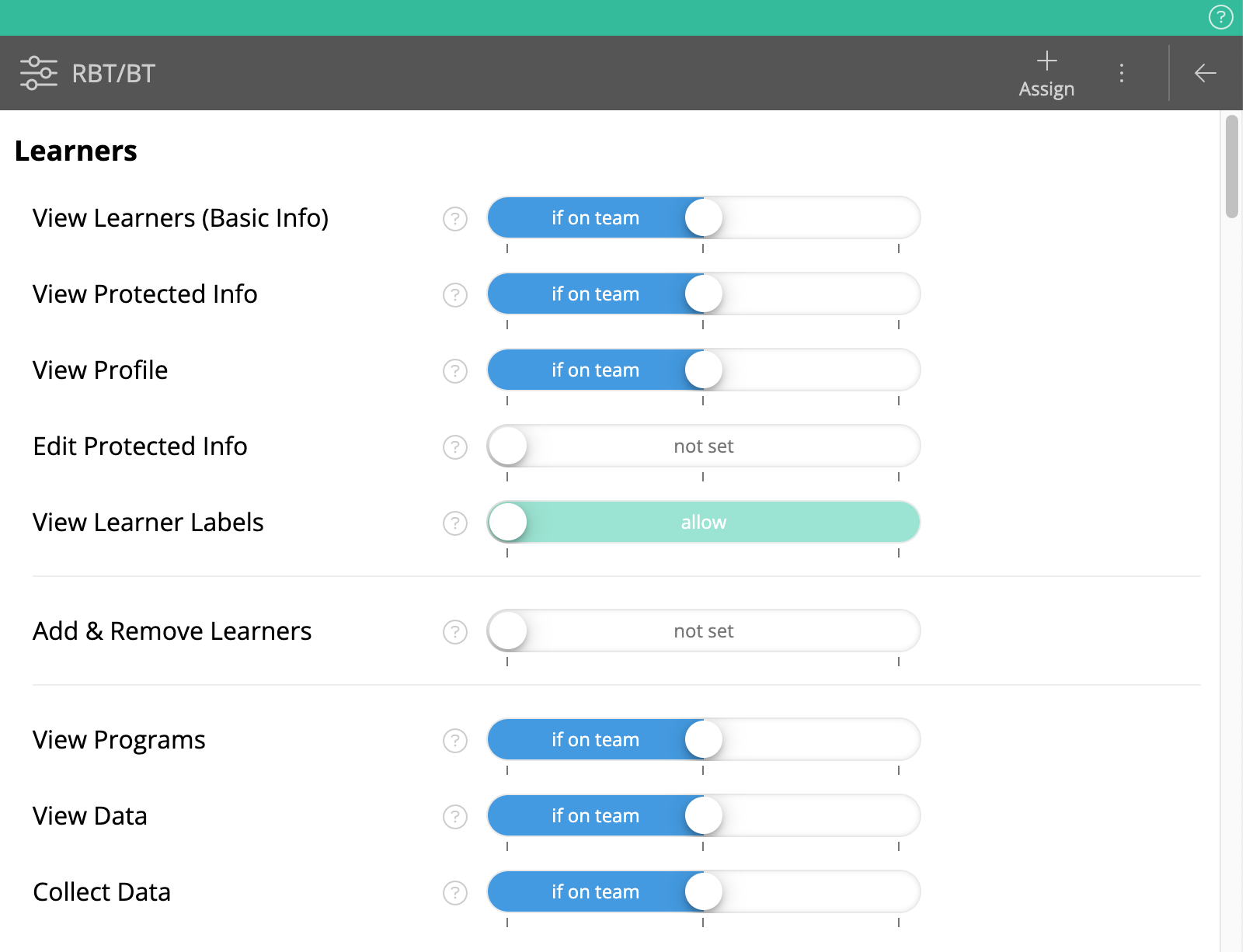Viewport: 1246px width, 952px height.
Task: Open the three-dot more options menu
Action: click(x=1121, y=73)
